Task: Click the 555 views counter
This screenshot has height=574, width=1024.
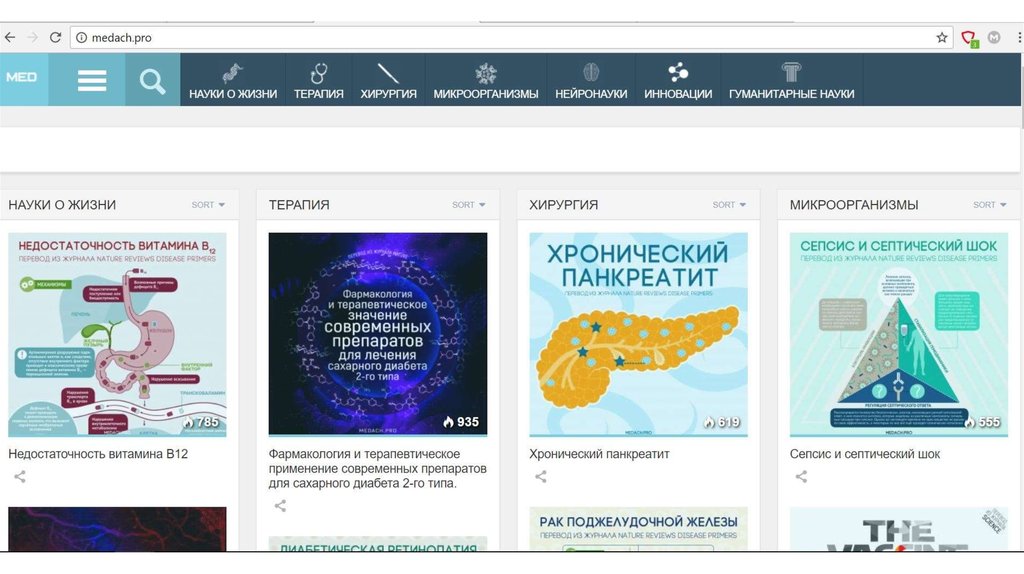Action: [982, 423]
